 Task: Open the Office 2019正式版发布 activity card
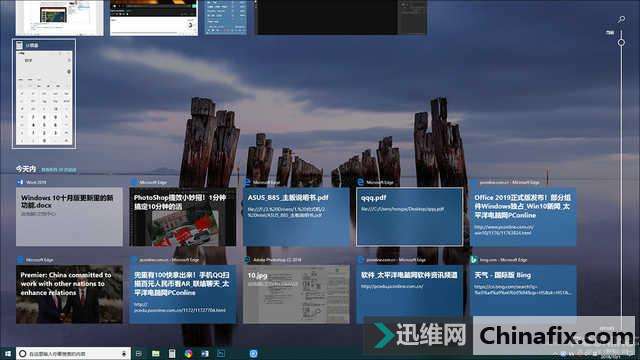(x=523, y=217)
